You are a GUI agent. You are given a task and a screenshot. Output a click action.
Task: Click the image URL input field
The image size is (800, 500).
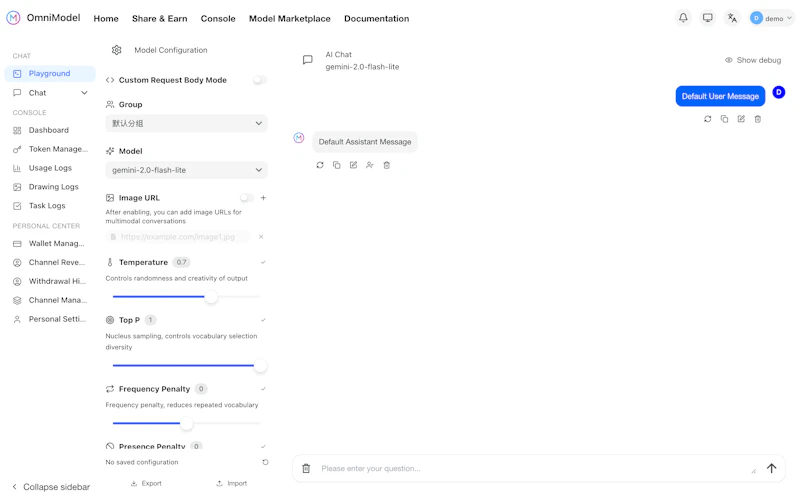point(179,237)
